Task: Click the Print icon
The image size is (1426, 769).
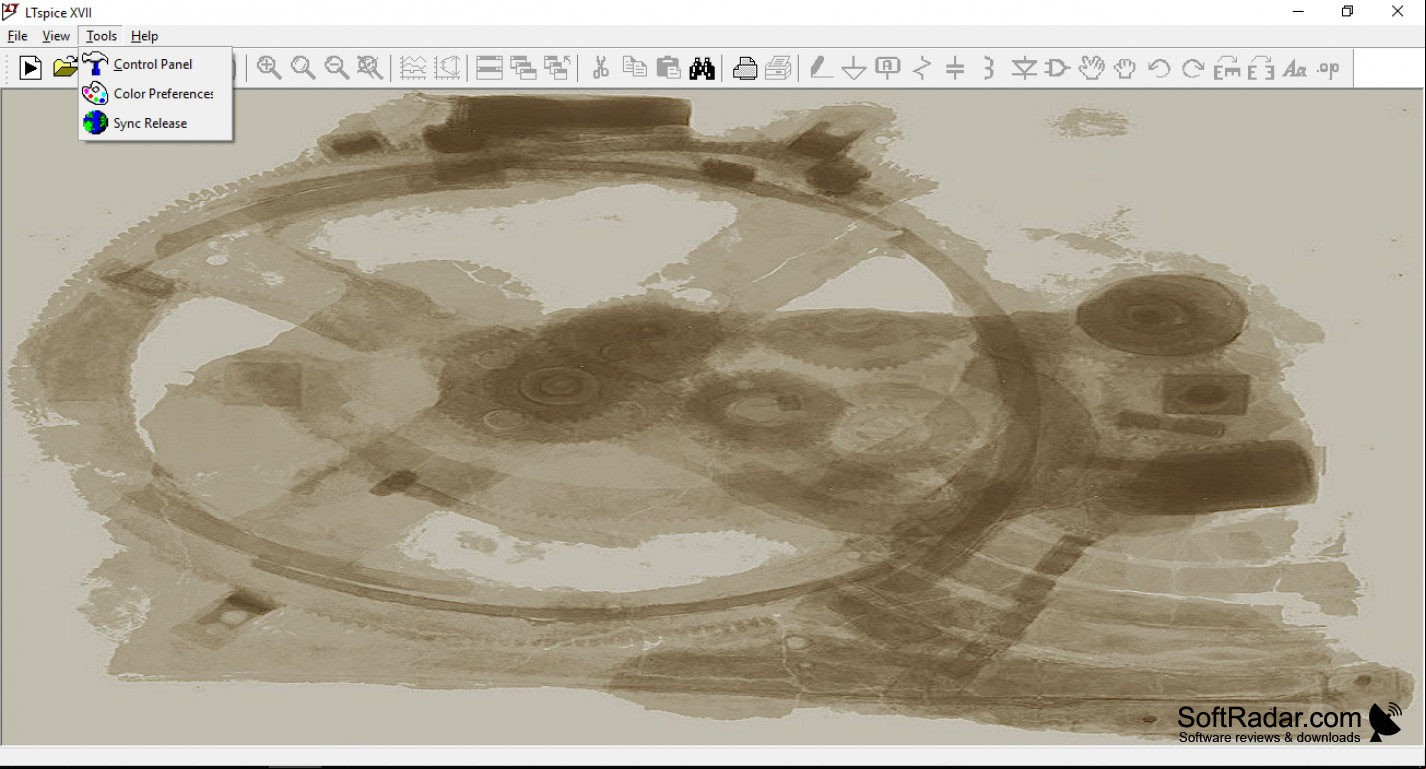Action: click(x=745, y=68)
